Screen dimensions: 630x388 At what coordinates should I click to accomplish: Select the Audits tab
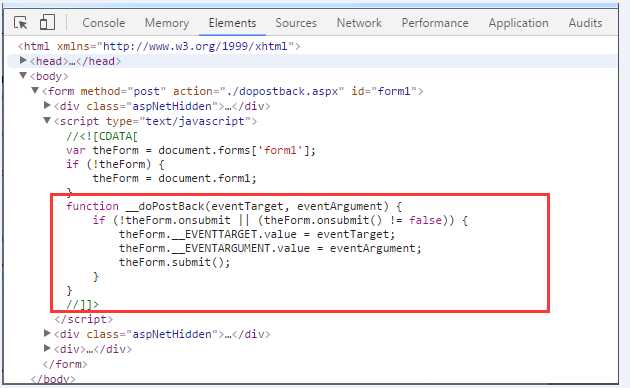click(x=585, y=23)
